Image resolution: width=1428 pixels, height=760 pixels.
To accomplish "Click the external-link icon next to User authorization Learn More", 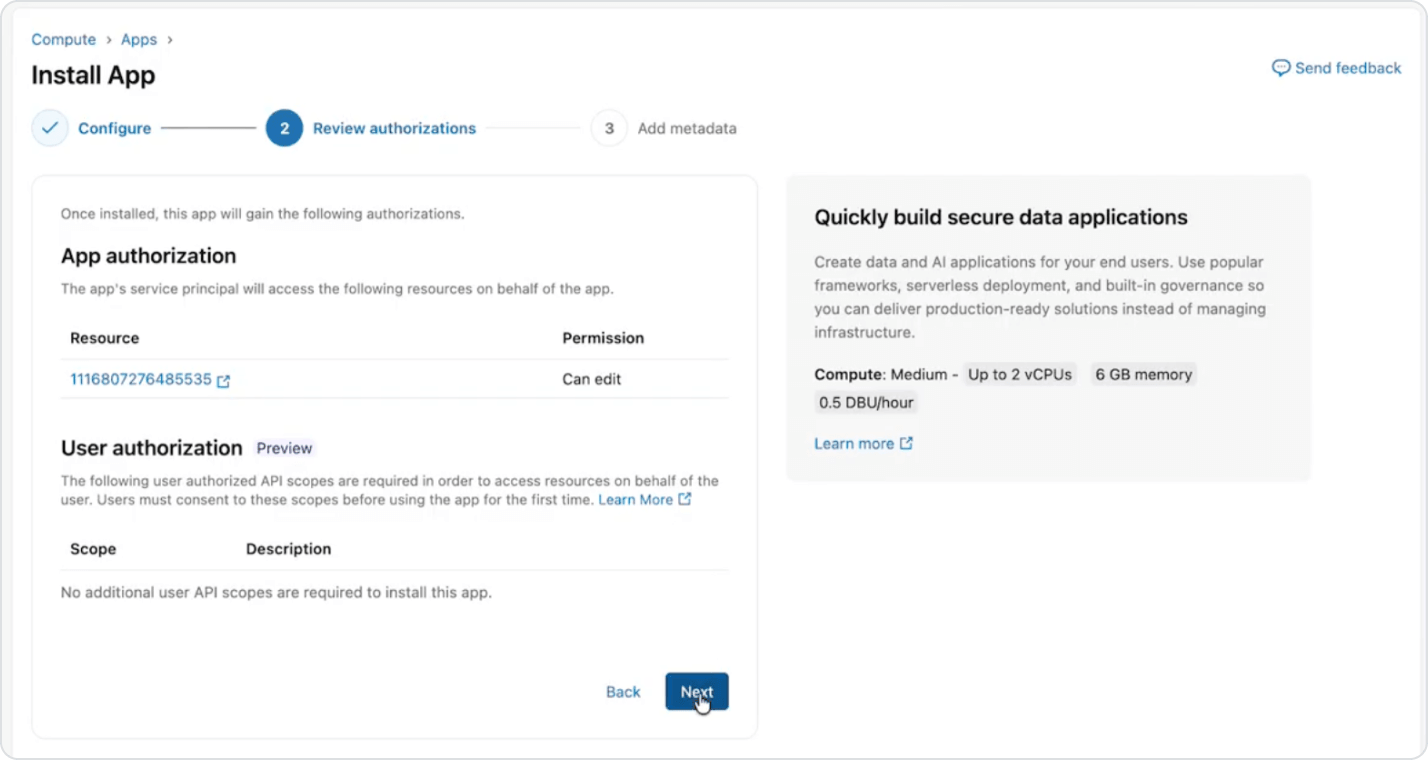I will (x=686, y=500).
